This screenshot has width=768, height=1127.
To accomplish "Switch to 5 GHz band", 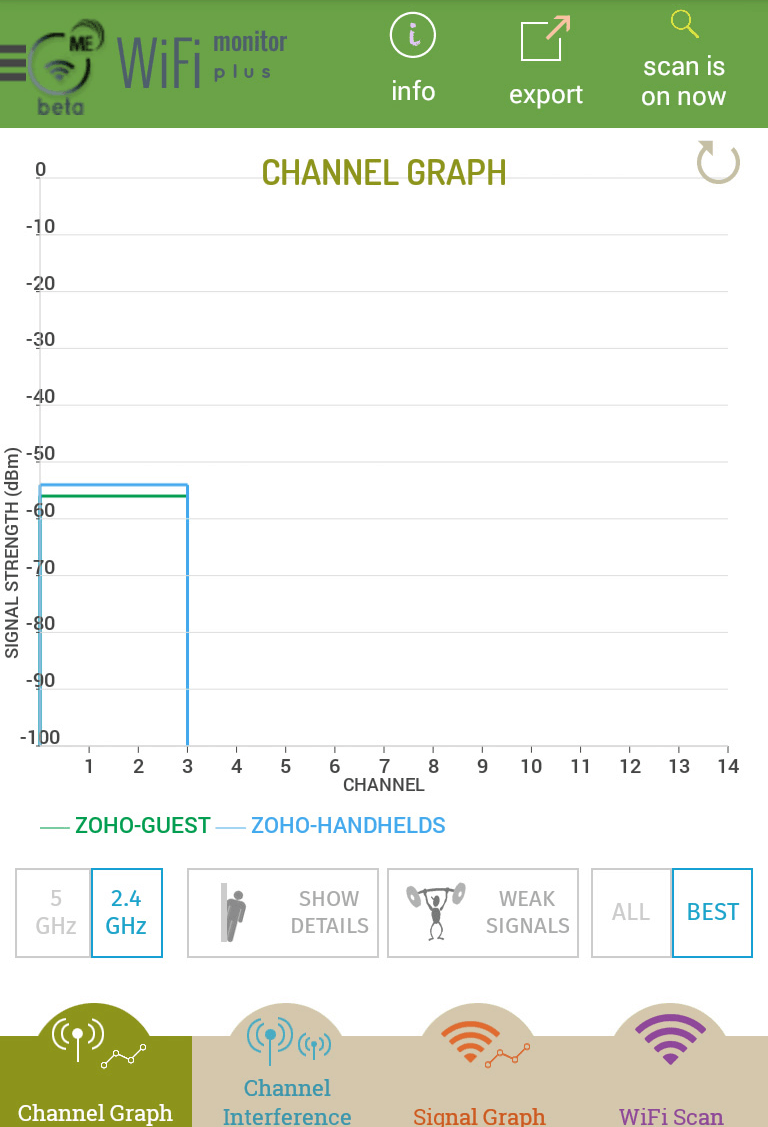I will pos(55,912).
